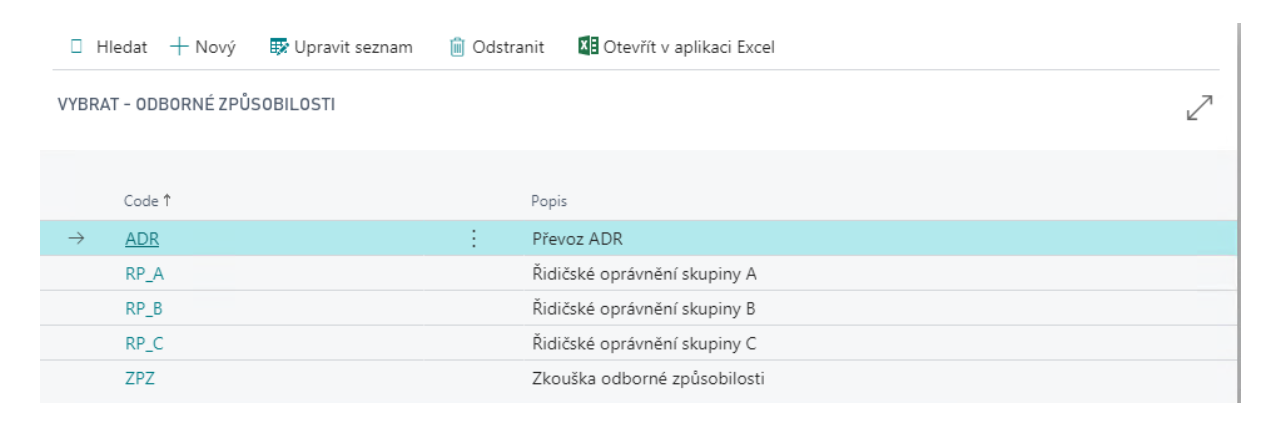The height and width of the screenshot is (426, 1280).
Task: Expand the dialog with diagonal arrows icon
Action: pyautogui.click(x=1199, y=108)
